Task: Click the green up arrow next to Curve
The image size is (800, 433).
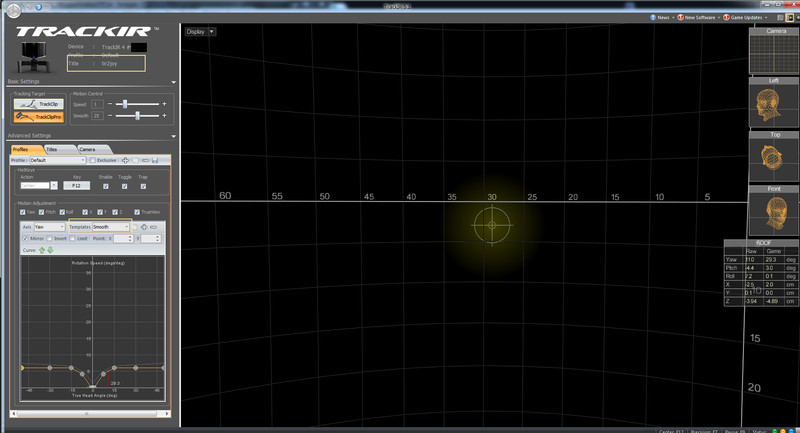Action: (x=42, y=250)
